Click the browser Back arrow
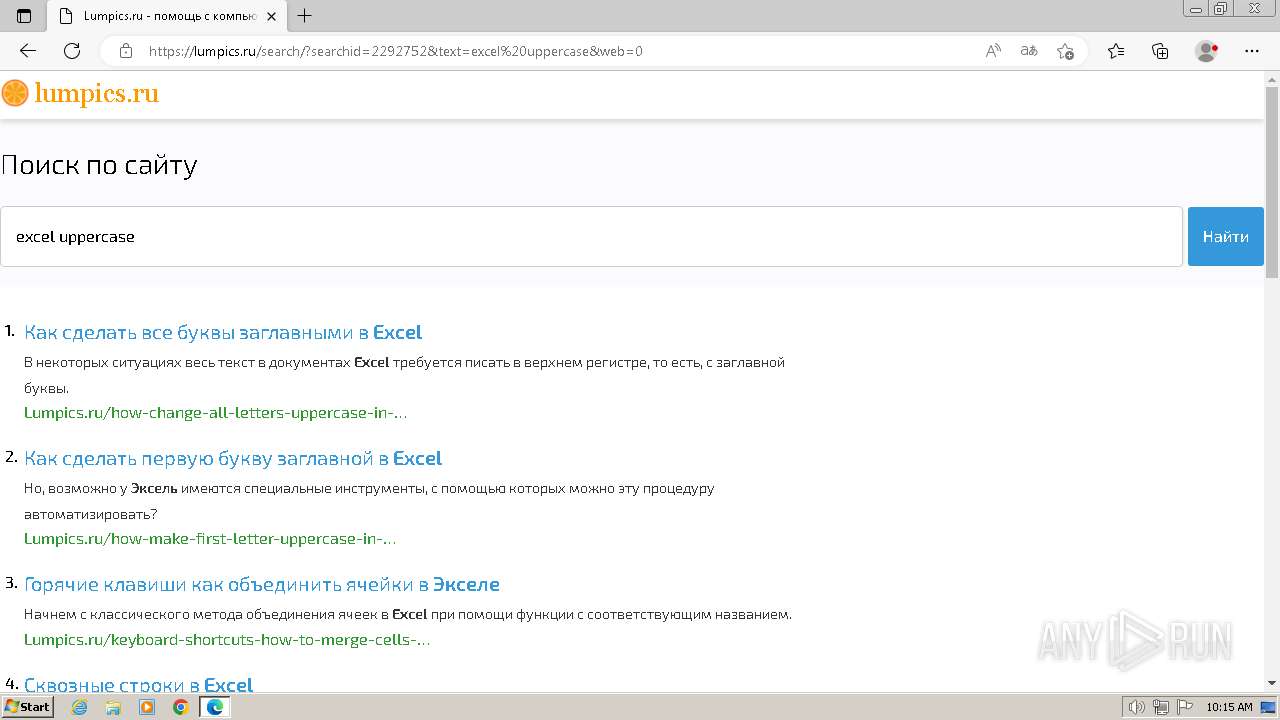The height and width of the screenshot is (720, 1280). pyautogui.click(x=28, y=51)
